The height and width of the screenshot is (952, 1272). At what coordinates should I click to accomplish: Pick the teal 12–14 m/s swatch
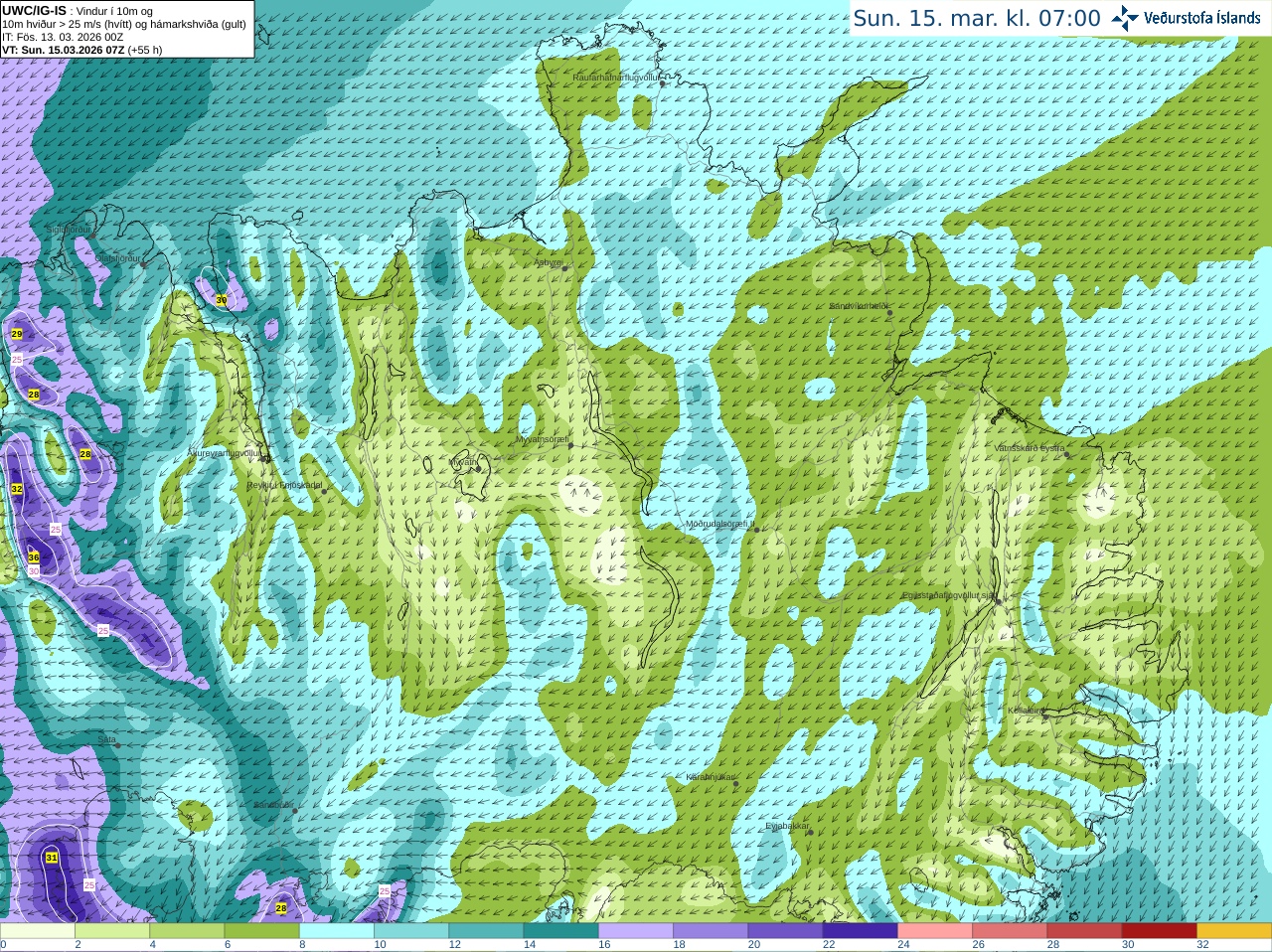click(x=486, y=931)
